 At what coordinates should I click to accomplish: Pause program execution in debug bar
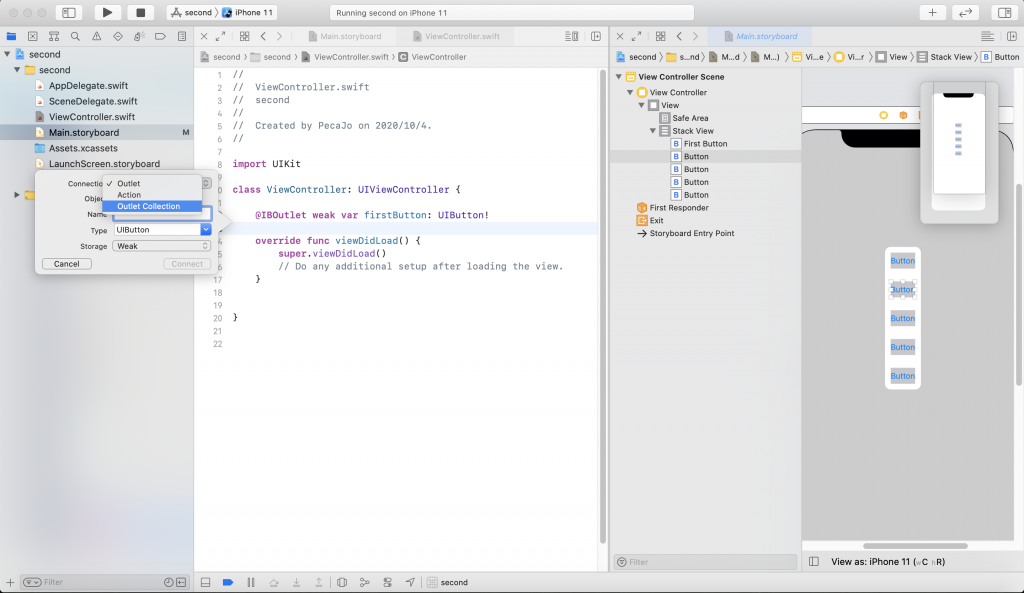coord(250,582)
